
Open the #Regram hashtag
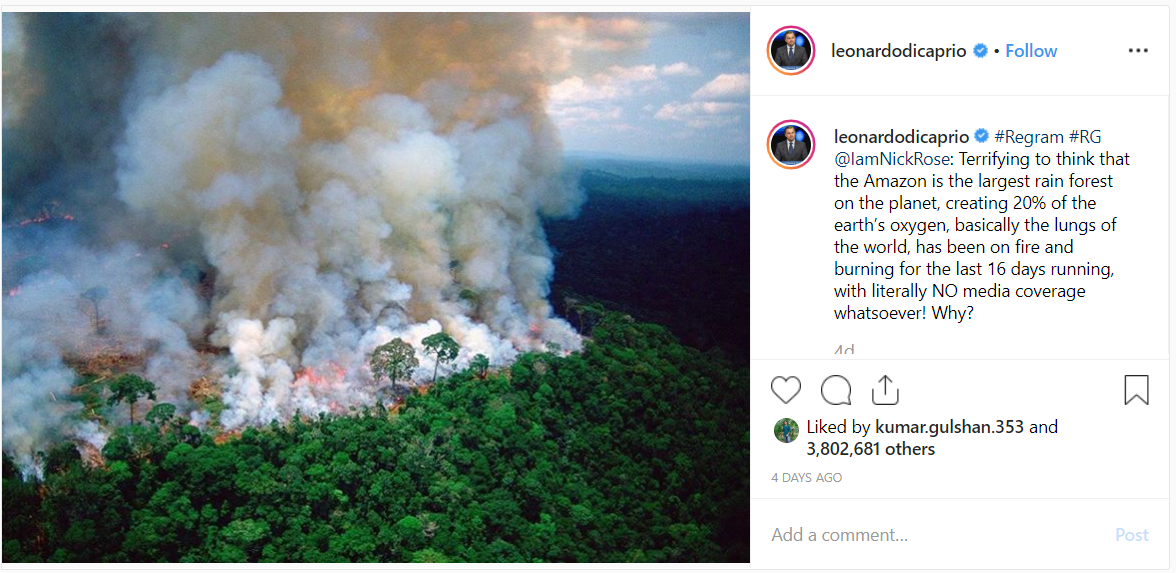pos(1029,137)
